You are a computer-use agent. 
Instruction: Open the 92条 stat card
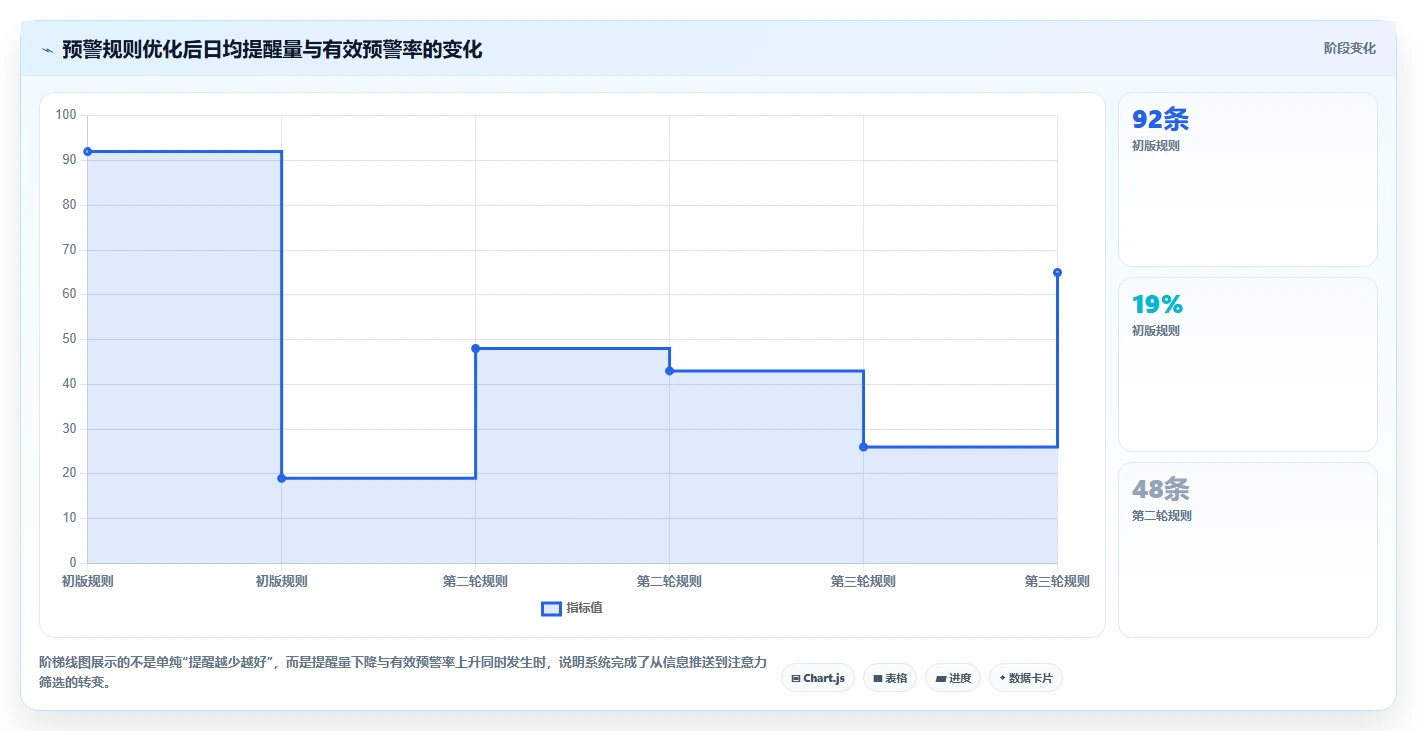click(1247, 180)
